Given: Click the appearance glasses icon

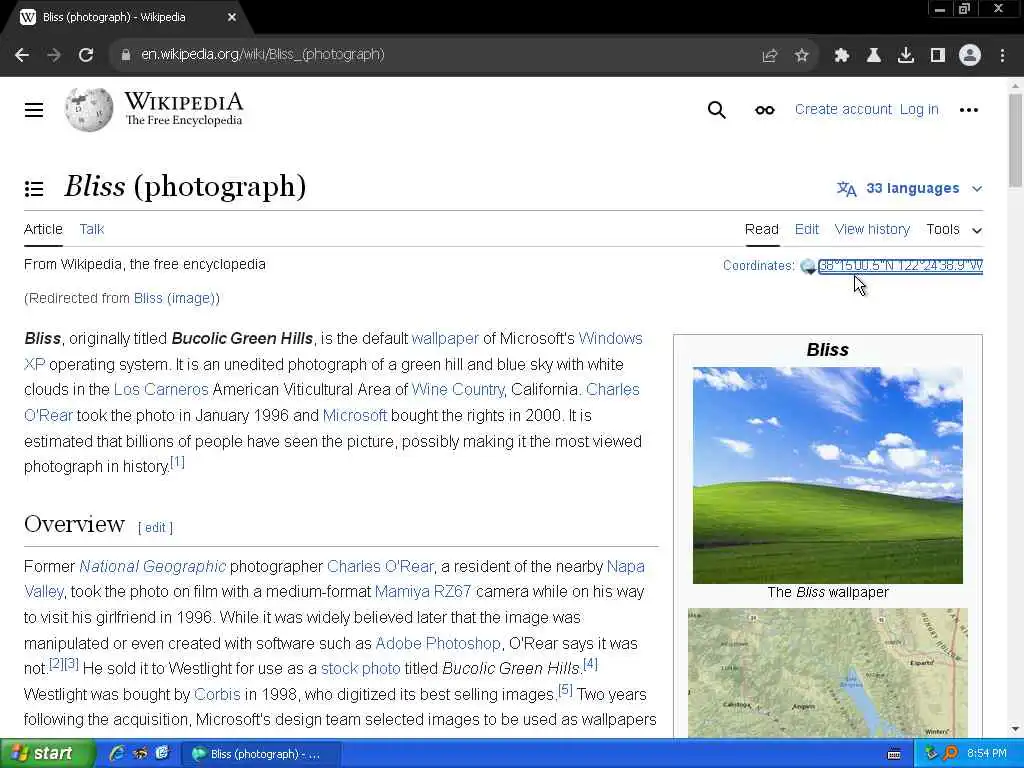Looking at the screenshot, I should (x=764, y=110).
